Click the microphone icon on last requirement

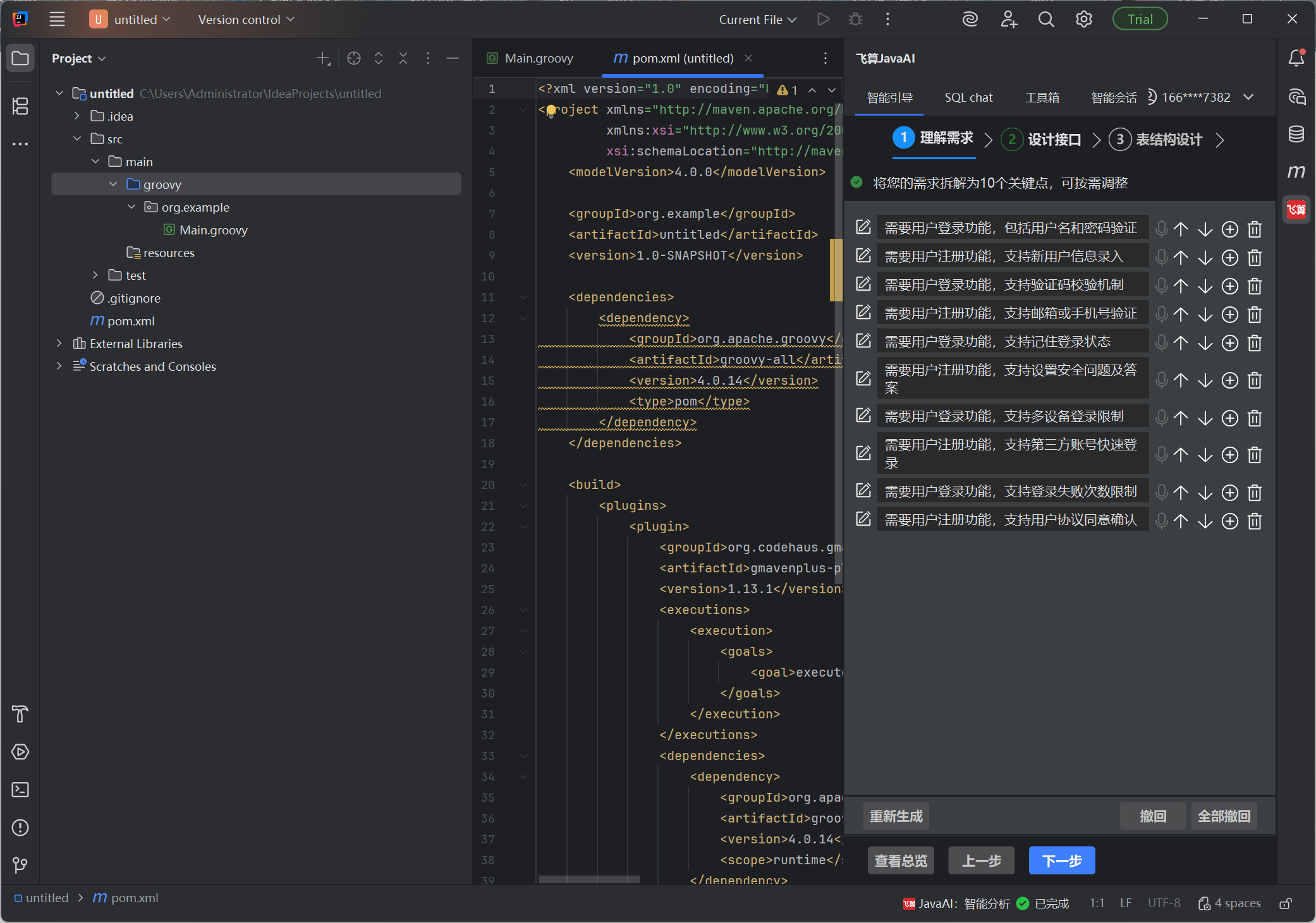coord(1161,521)
